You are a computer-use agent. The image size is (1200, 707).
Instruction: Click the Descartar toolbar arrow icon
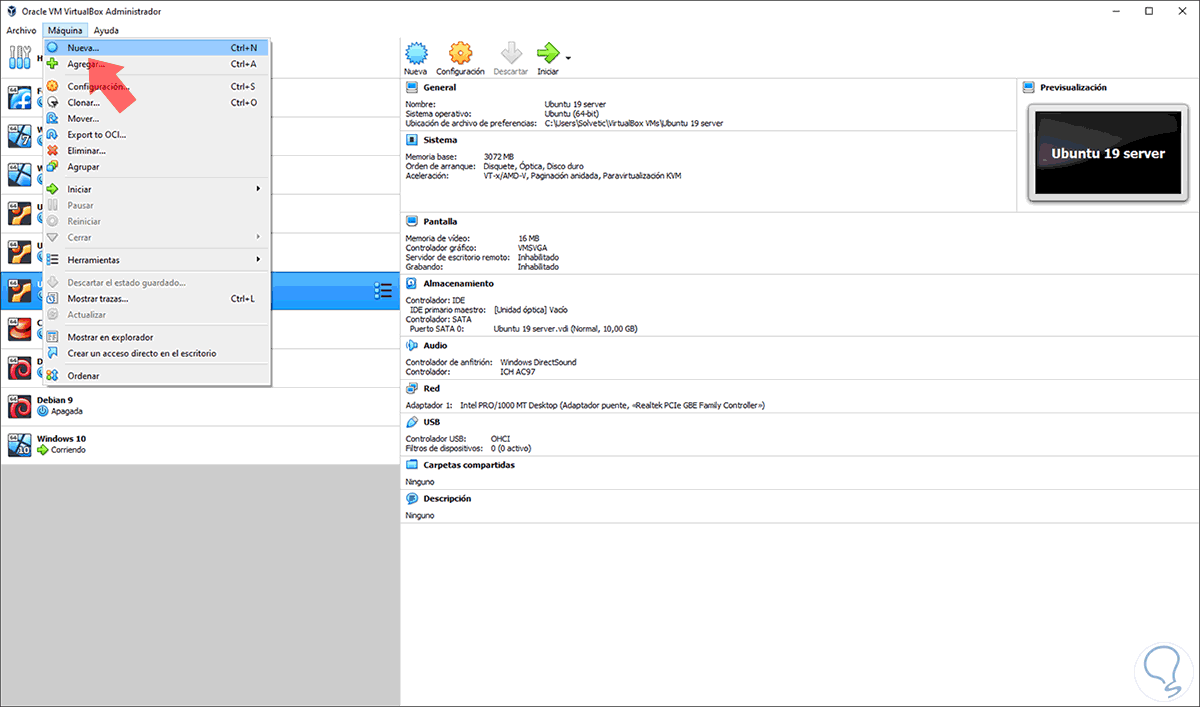tap(511, 53)
